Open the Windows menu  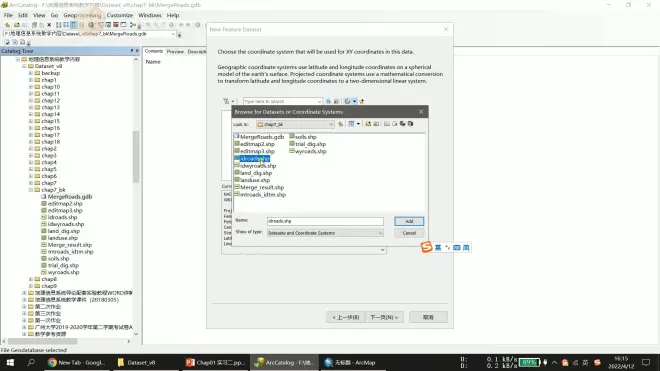[x=150, y=15]
